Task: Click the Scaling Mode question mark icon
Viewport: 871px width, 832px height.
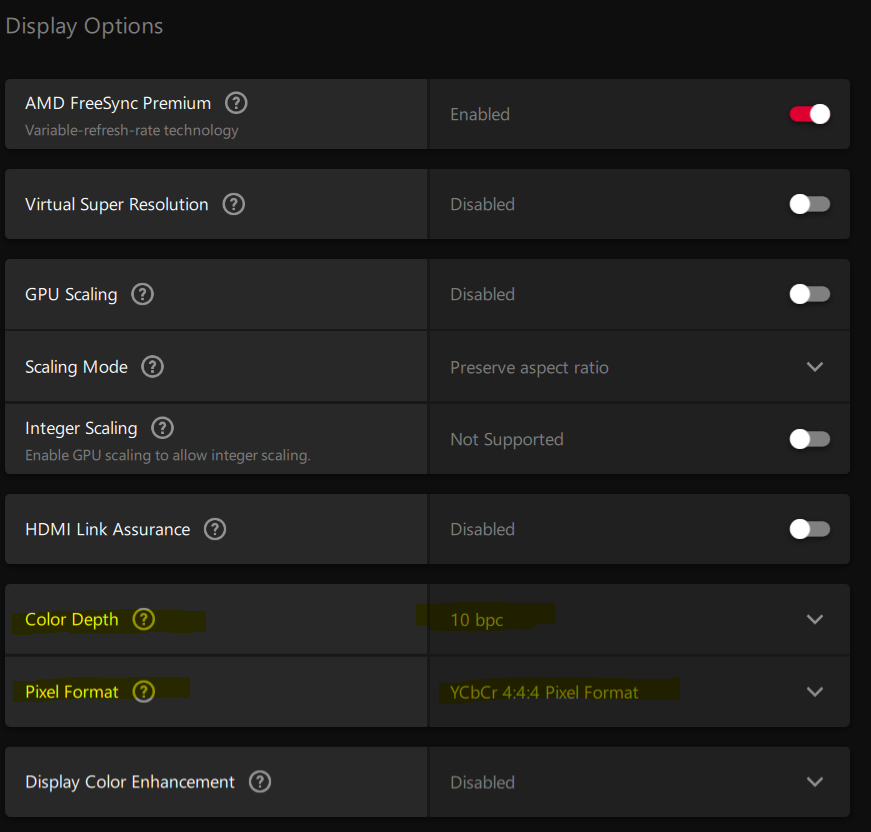Action: coord(152,367)
